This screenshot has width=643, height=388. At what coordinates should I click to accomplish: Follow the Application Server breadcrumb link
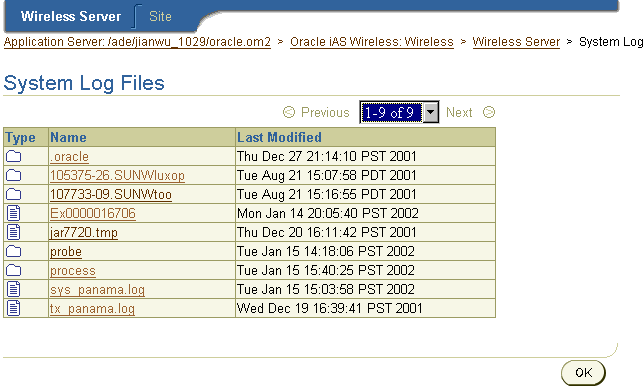(x=137, y=42)
